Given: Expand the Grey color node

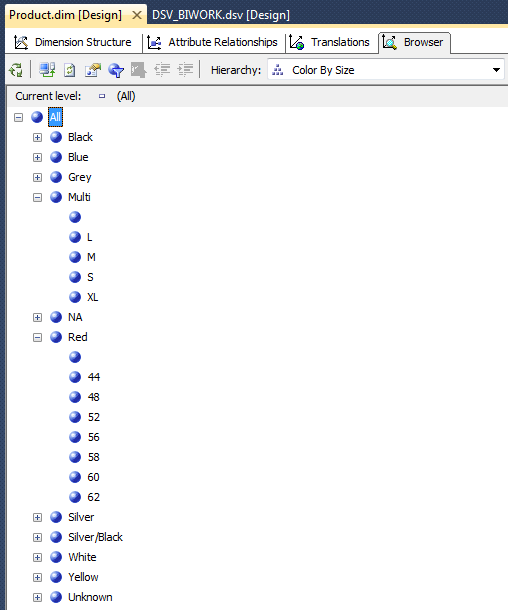Looking at the screenshot, I should click(x=37, y=177).
